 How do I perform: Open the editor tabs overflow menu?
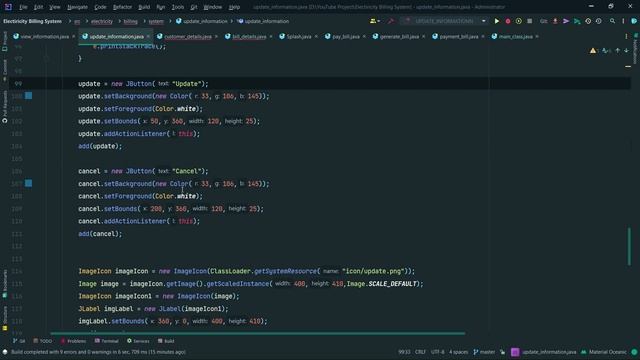point(626,36)
